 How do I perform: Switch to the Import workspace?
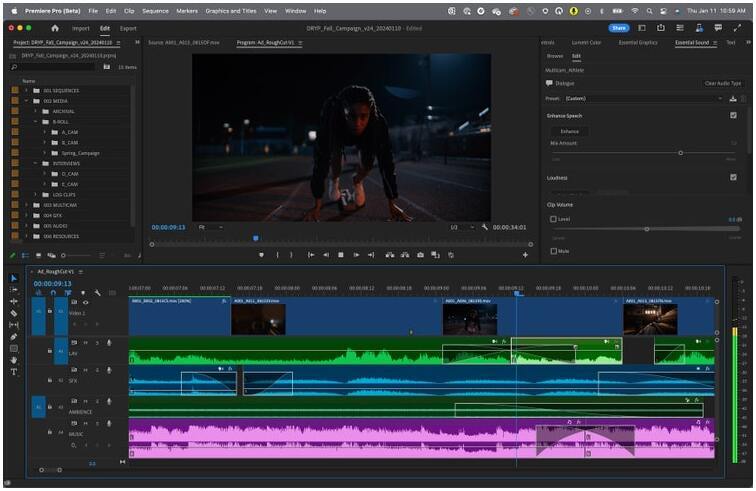pyautogui.click(x=81, y=28)
